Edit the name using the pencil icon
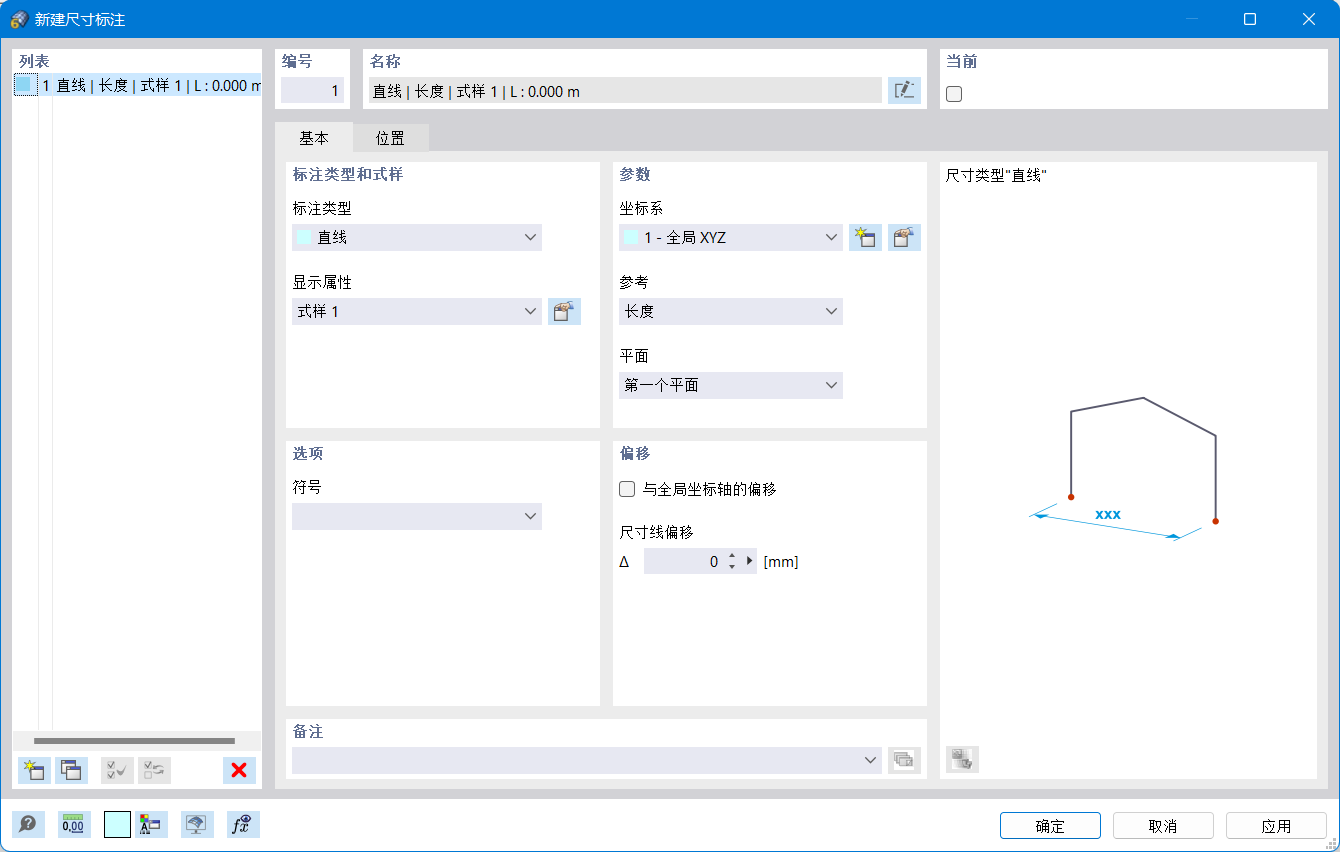Image resolution: width=1340 pixels, height=852 pixels. point(904,90)
